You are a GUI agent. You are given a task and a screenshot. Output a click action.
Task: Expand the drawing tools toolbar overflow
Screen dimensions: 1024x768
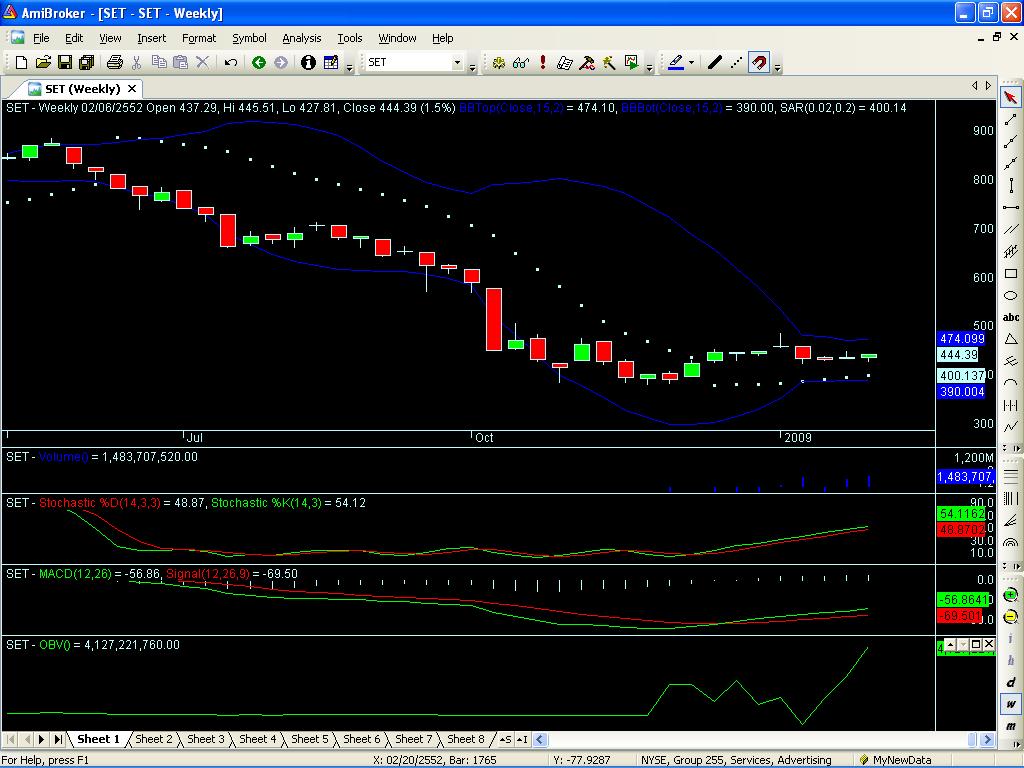coord(1010,449)
